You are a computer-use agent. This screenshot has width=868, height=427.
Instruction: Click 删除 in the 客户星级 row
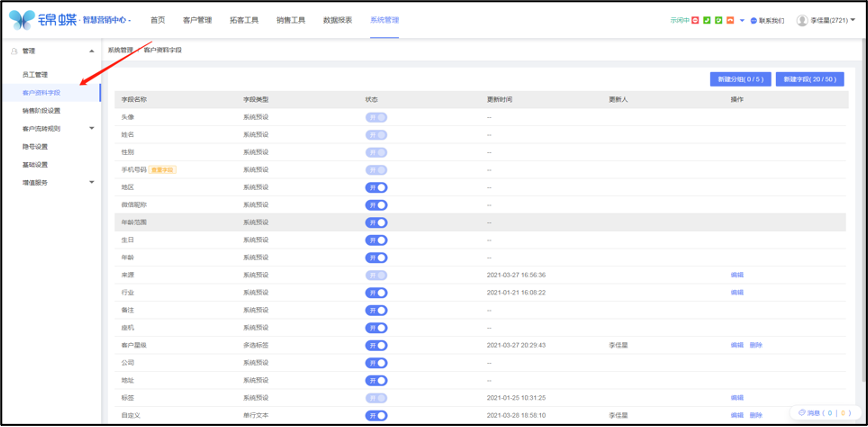point(756,345)
